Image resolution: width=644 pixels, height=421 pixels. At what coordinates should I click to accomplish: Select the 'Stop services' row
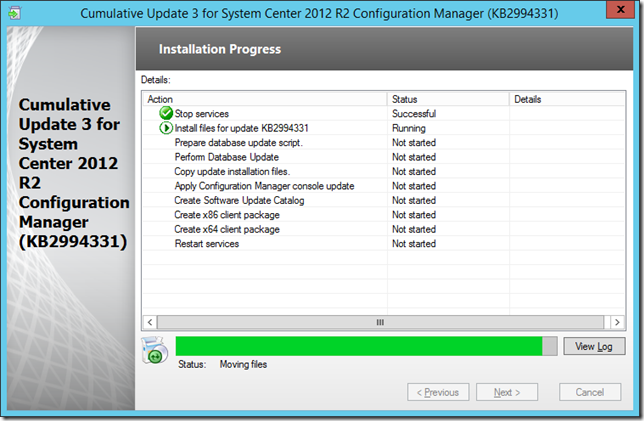pos(384,113)
